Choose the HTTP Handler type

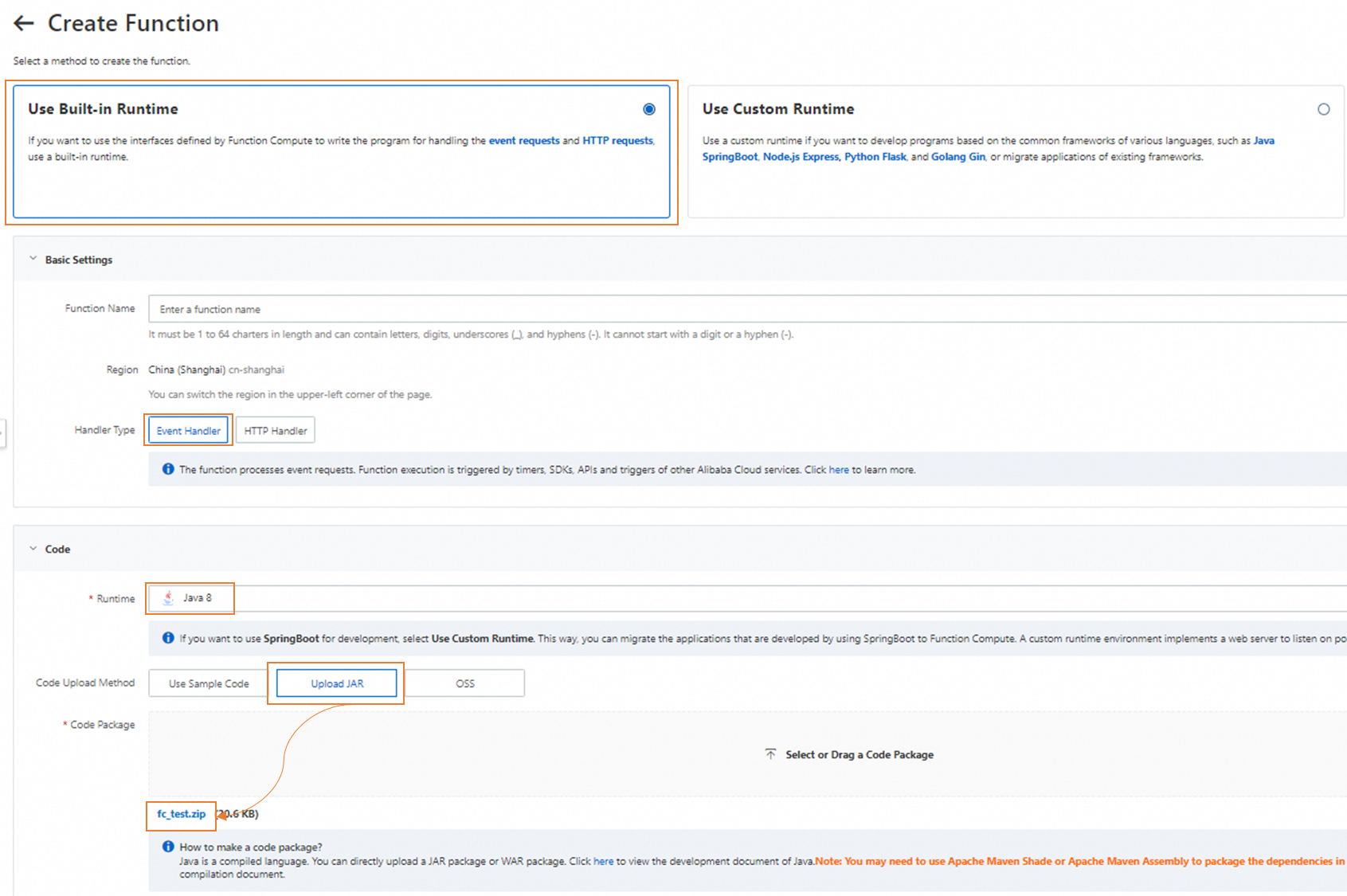click(276, 431)
